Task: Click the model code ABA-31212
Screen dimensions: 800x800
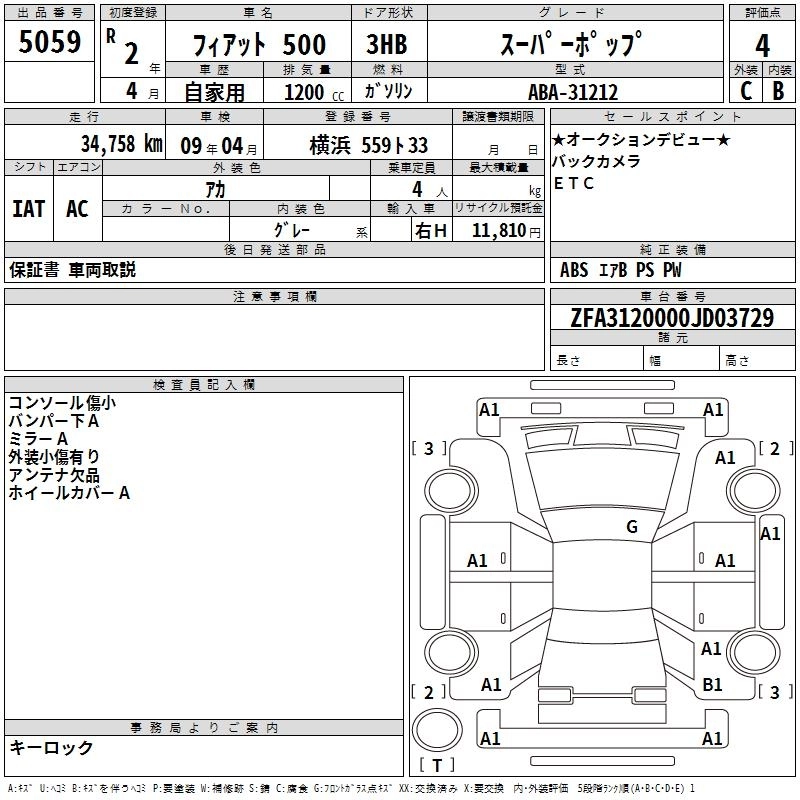Action: tap(573, 92)
